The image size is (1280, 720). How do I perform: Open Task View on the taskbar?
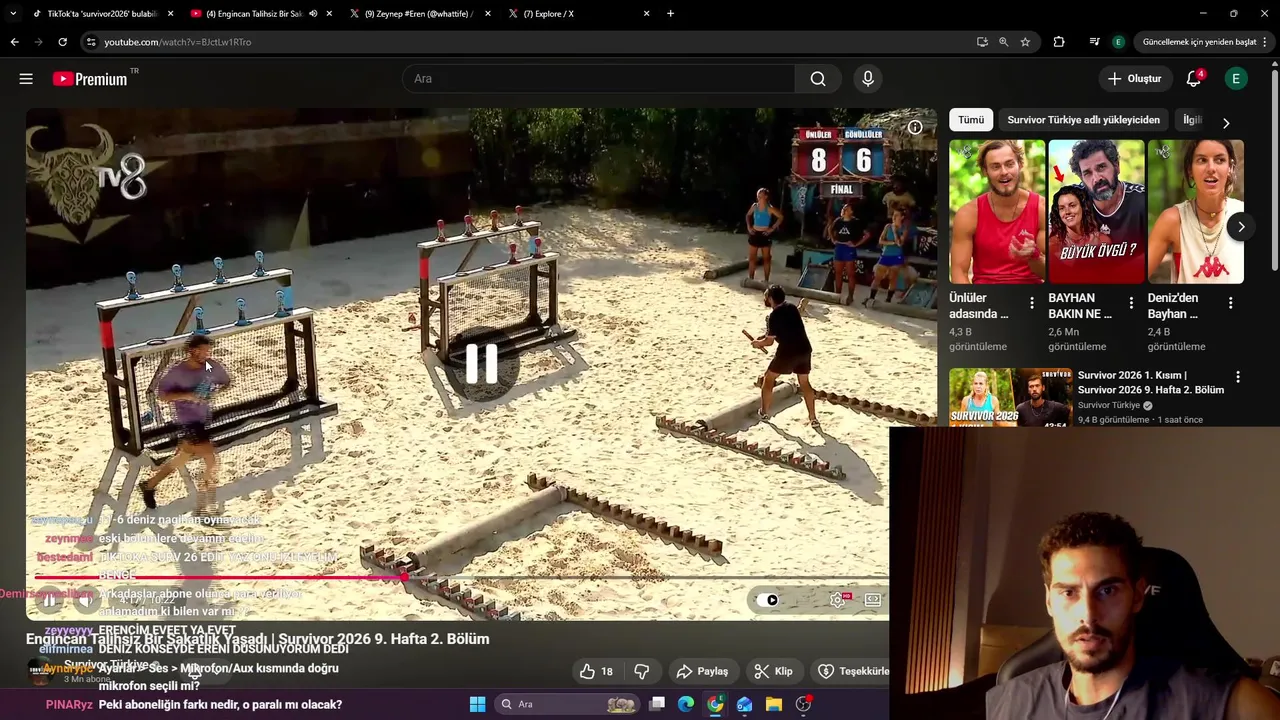(x=657, y=704)
